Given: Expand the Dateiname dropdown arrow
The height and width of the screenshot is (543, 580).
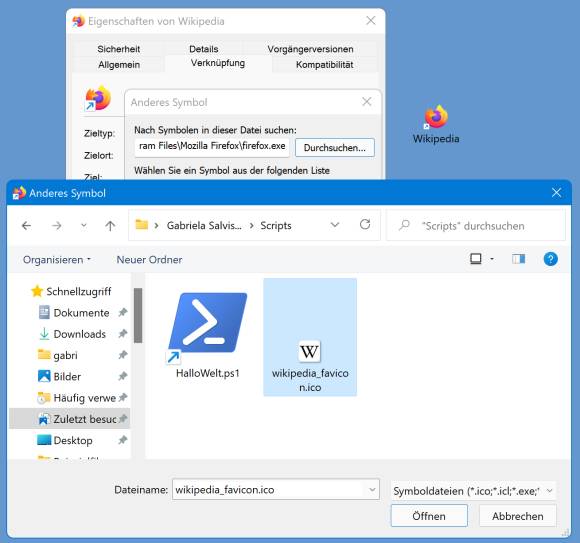Looking at the screenshot, I should [372, 490].
